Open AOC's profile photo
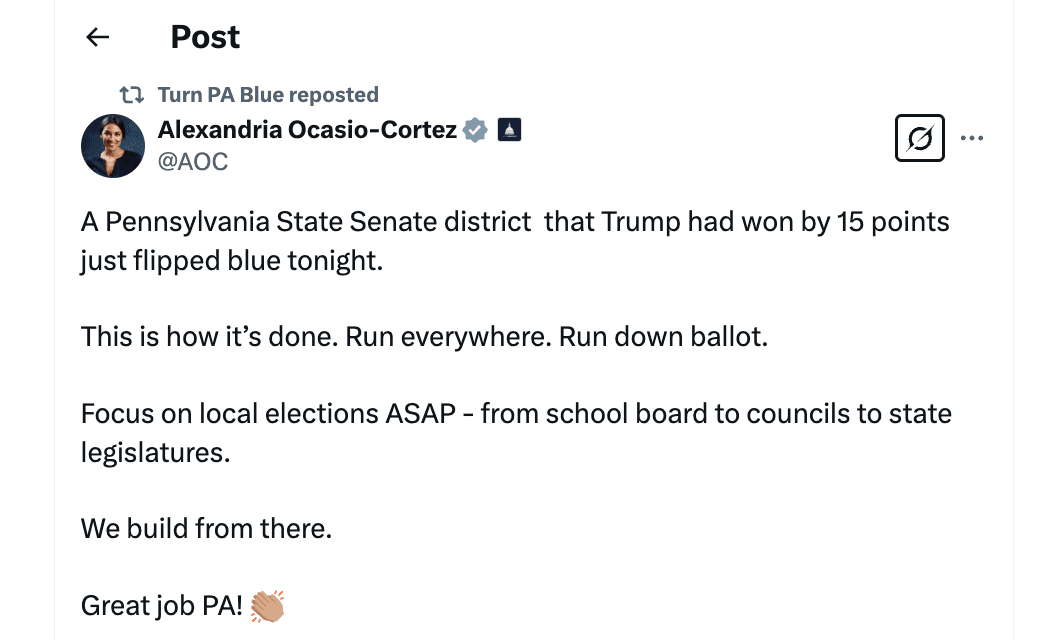1060x640 pixels. pyautogui.click(x=112, y=145)
